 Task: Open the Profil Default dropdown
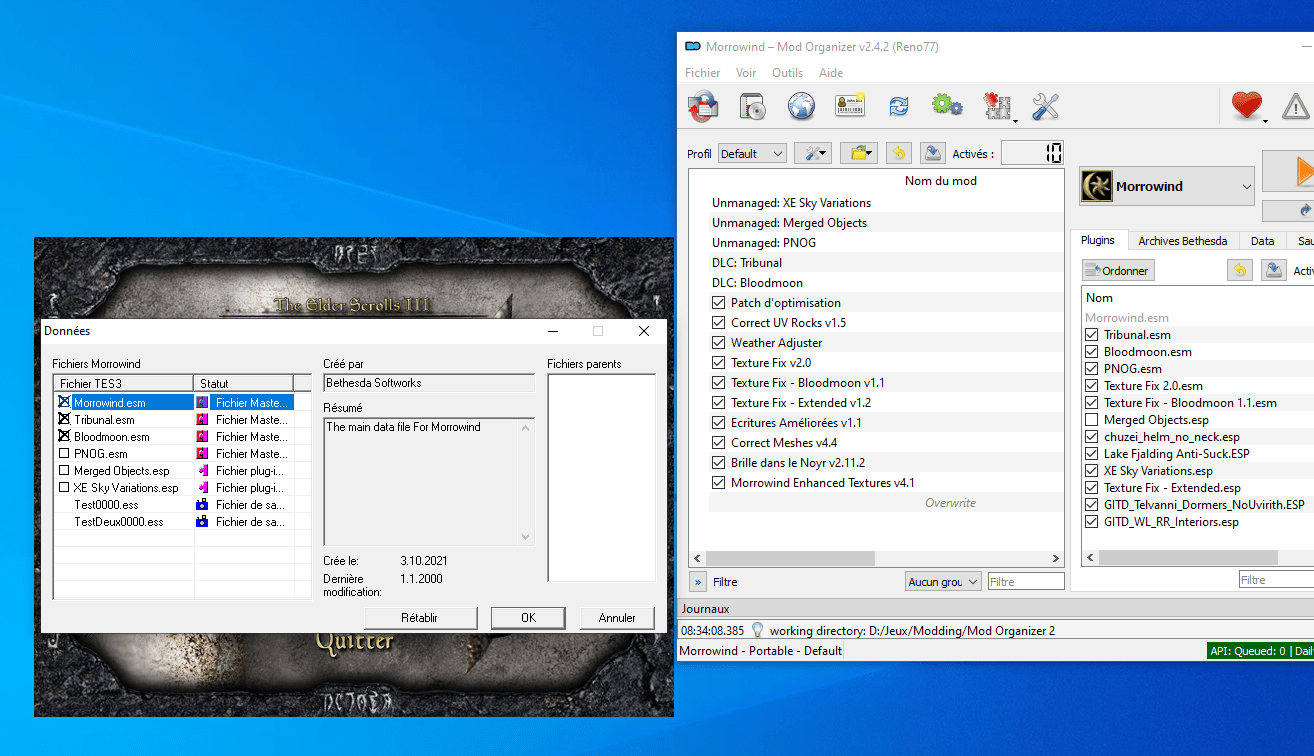pyautogui.click(x=752, y=154)
